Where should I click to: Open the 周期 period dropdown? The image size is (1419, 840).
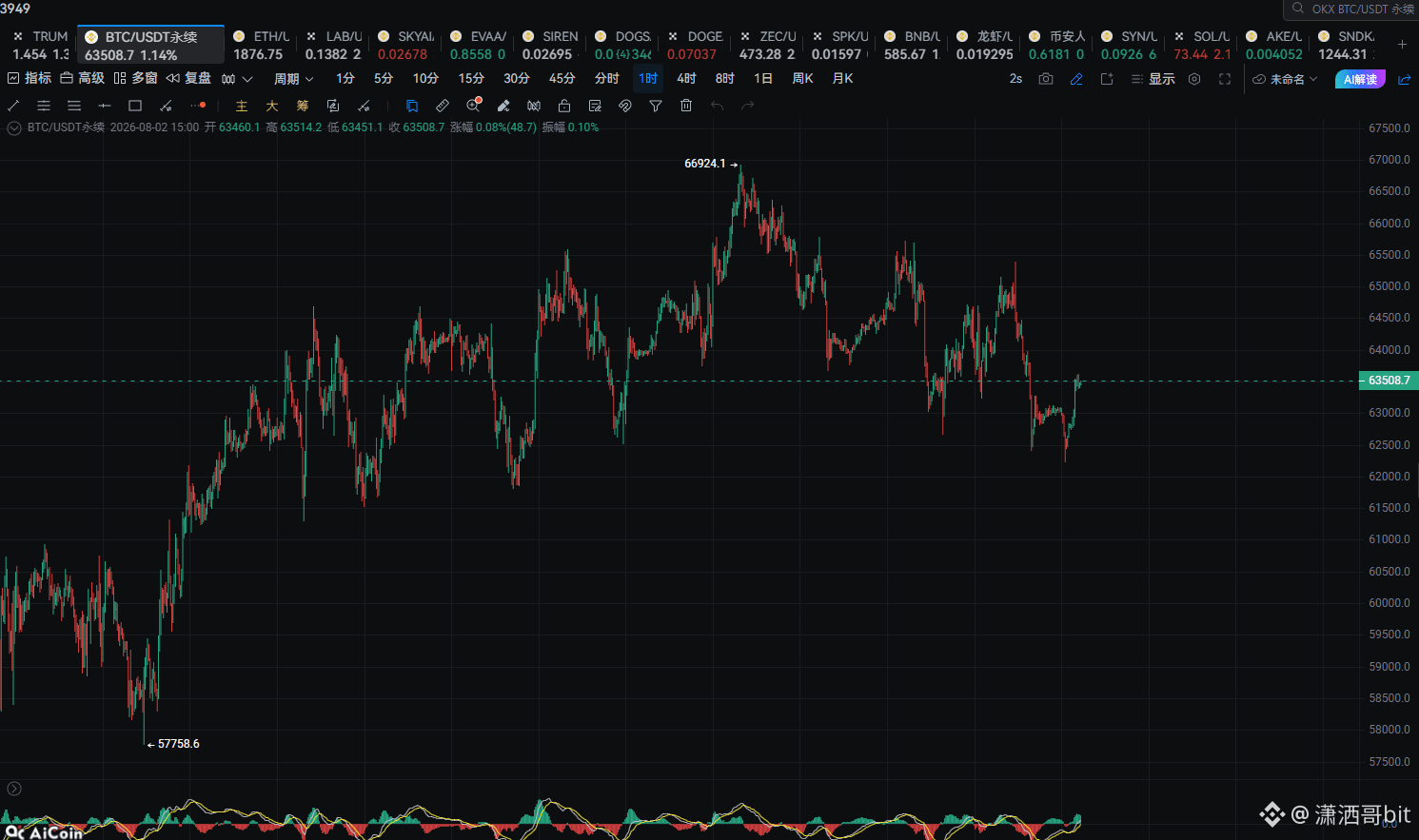(x=293, y=79)
